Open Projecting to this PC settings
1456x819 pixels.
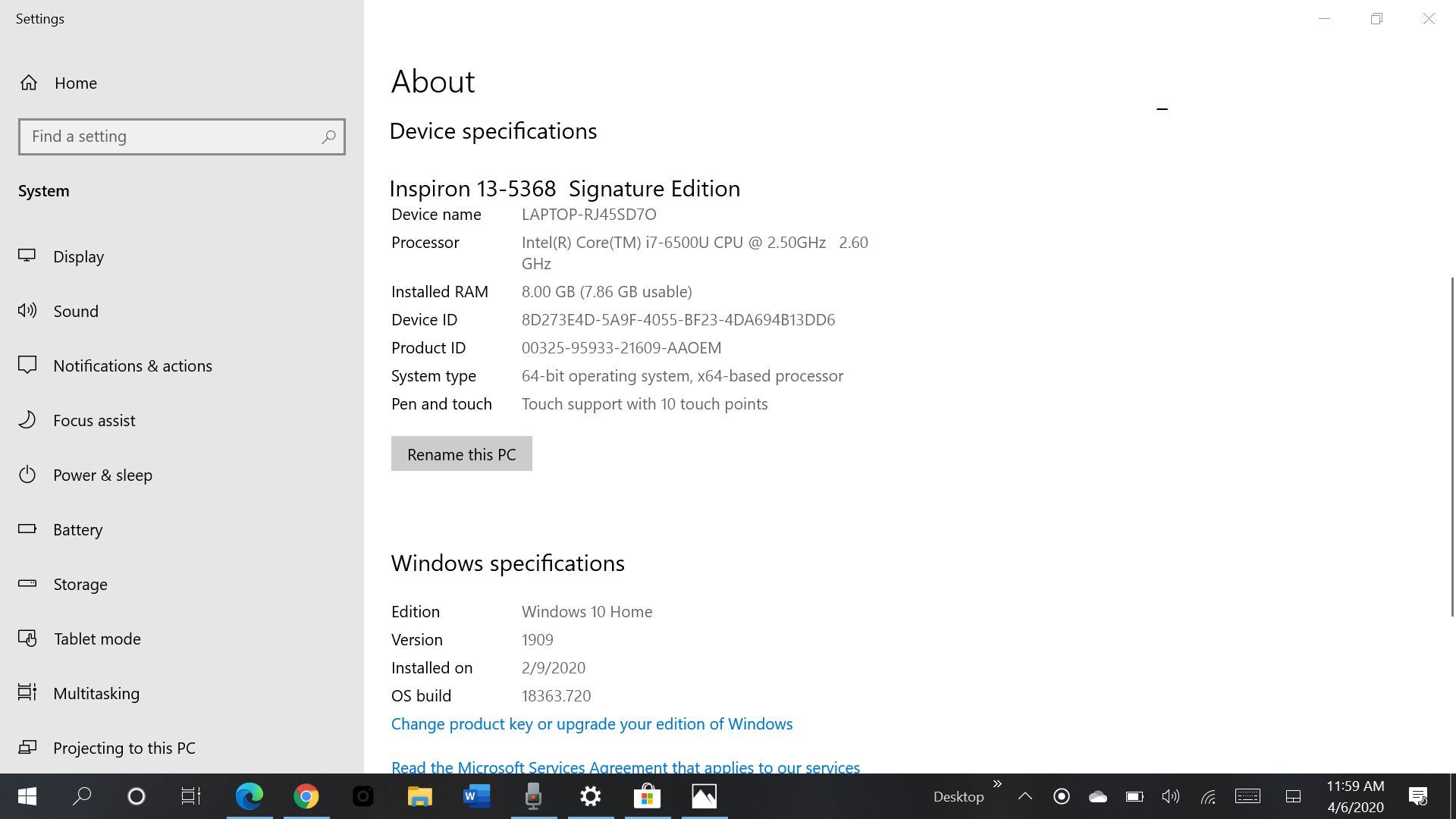[x=107, y=748]
